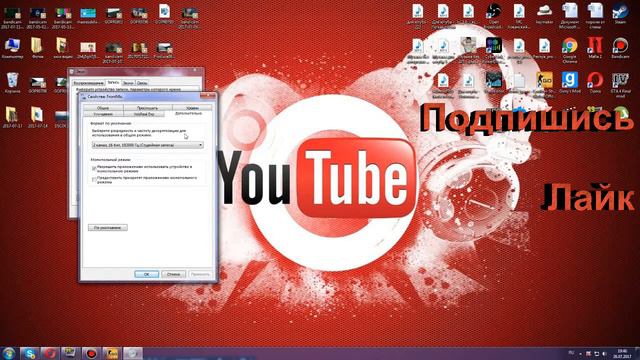Viewport: 640px width, 360px height.
Task: Switch to the Общие tab
Action: (x=103, y=108)
